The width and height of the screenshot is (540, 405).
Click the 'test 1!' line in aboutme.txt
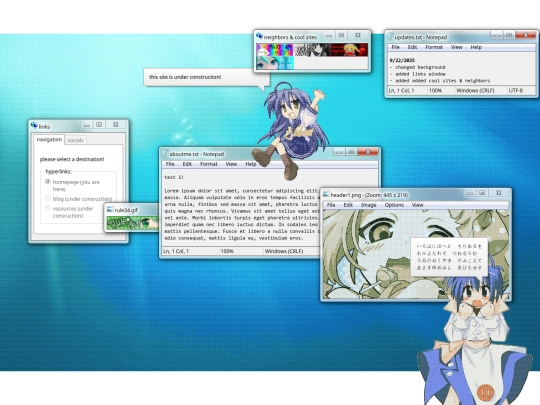point(174,177)
